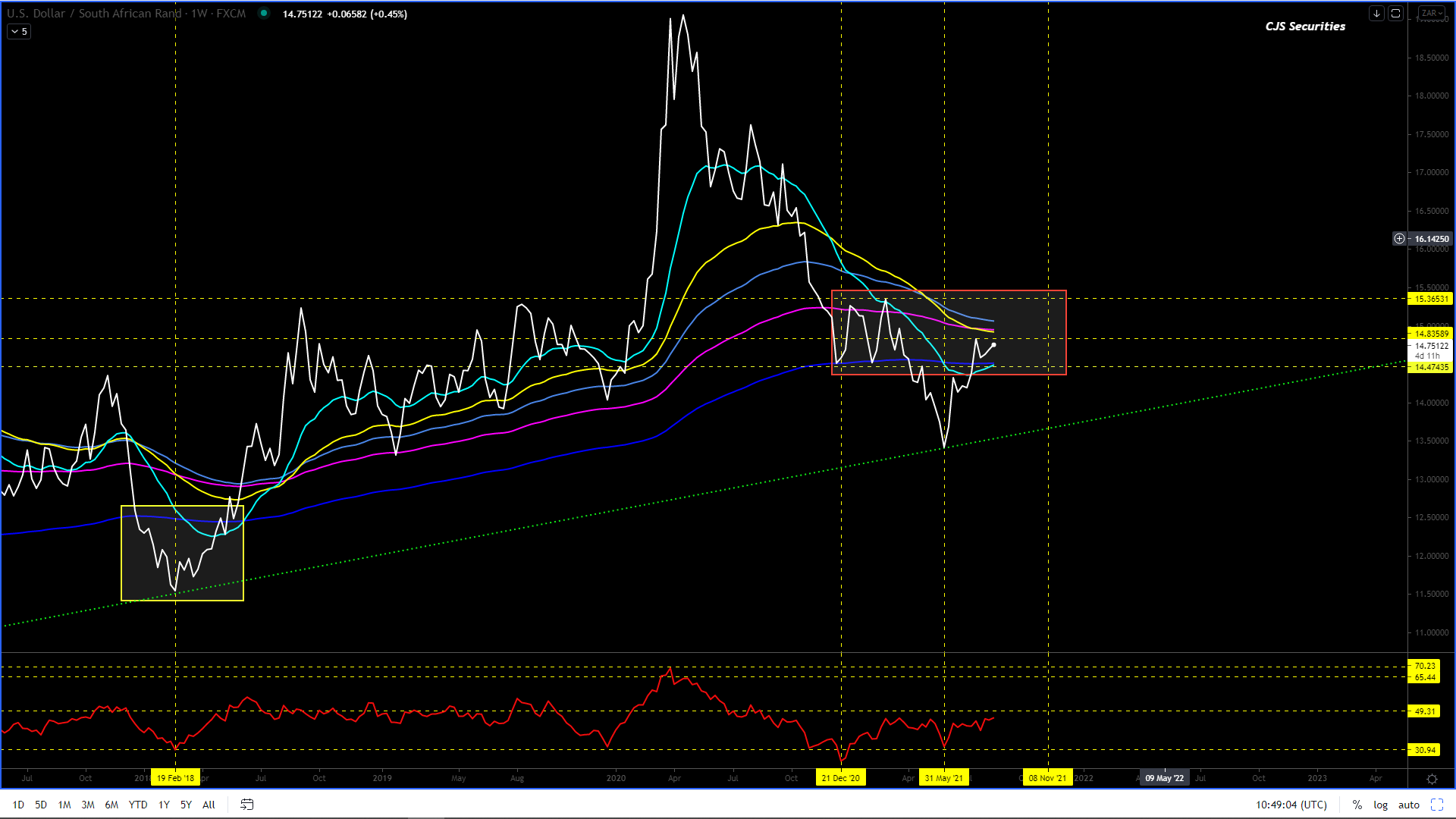This screenshot has width=1456, height=819.
Task: Click the All time range button
Action: coord(209,805)
